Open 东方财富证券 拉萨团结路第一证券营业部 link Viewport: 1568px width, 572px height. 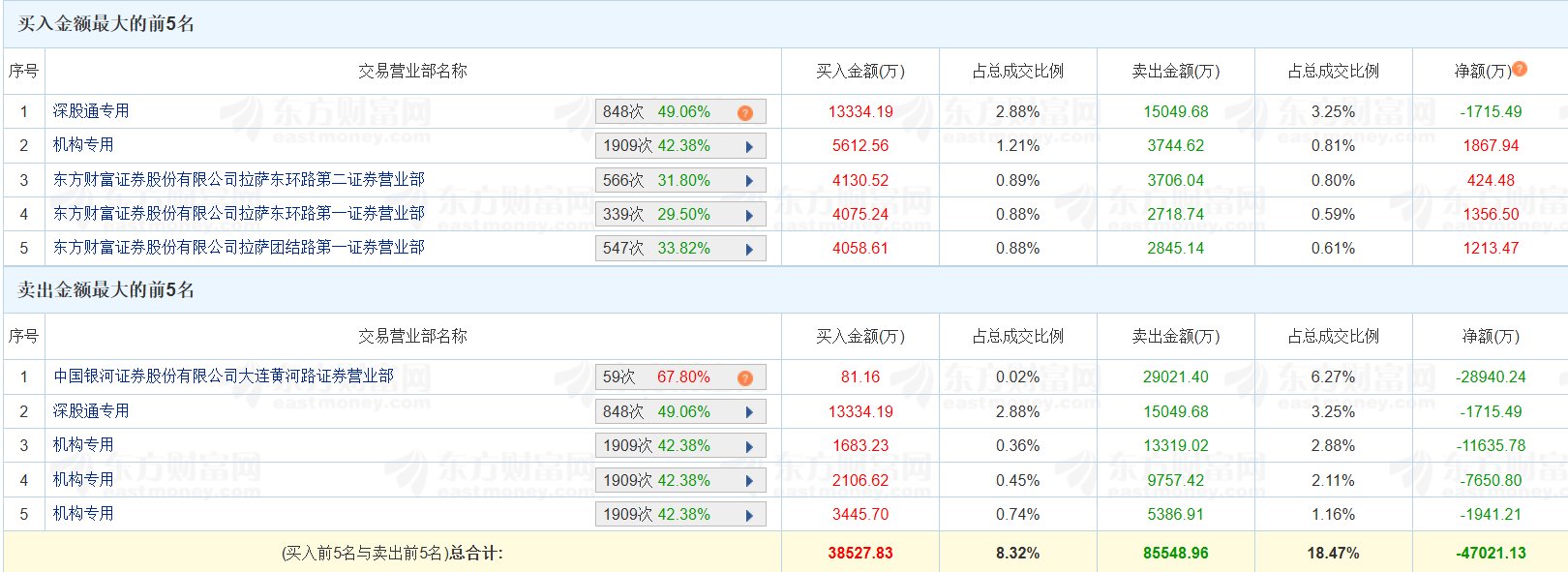(238, 248)
